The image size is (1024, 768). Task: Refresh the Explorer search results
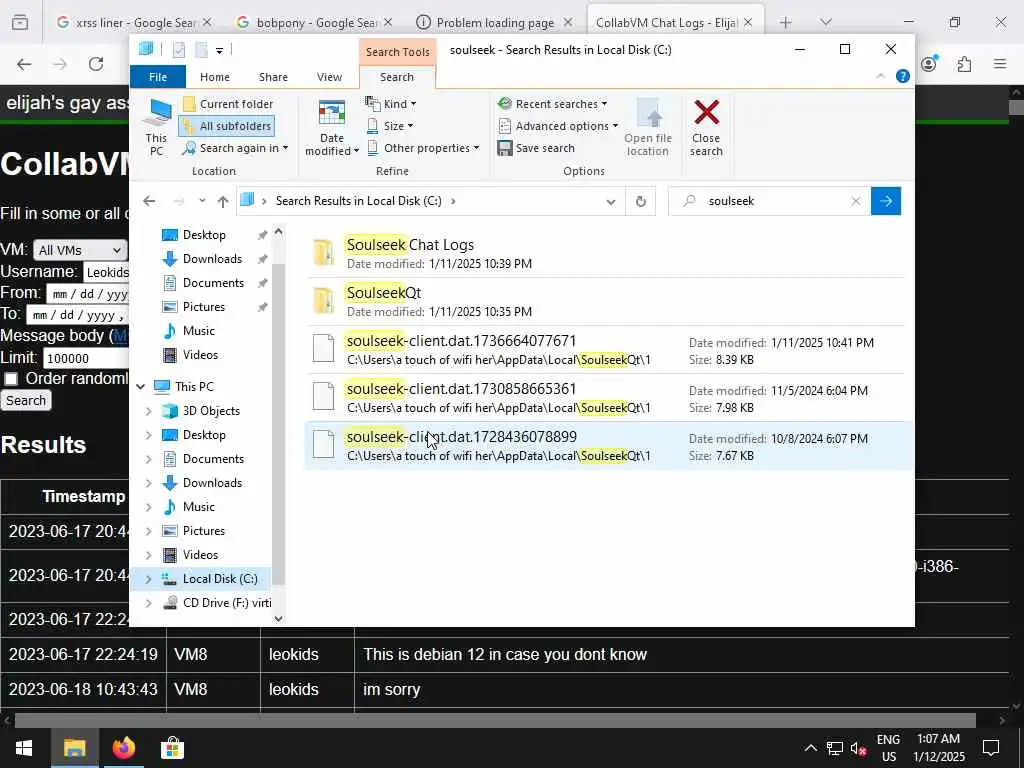point(641,202)
